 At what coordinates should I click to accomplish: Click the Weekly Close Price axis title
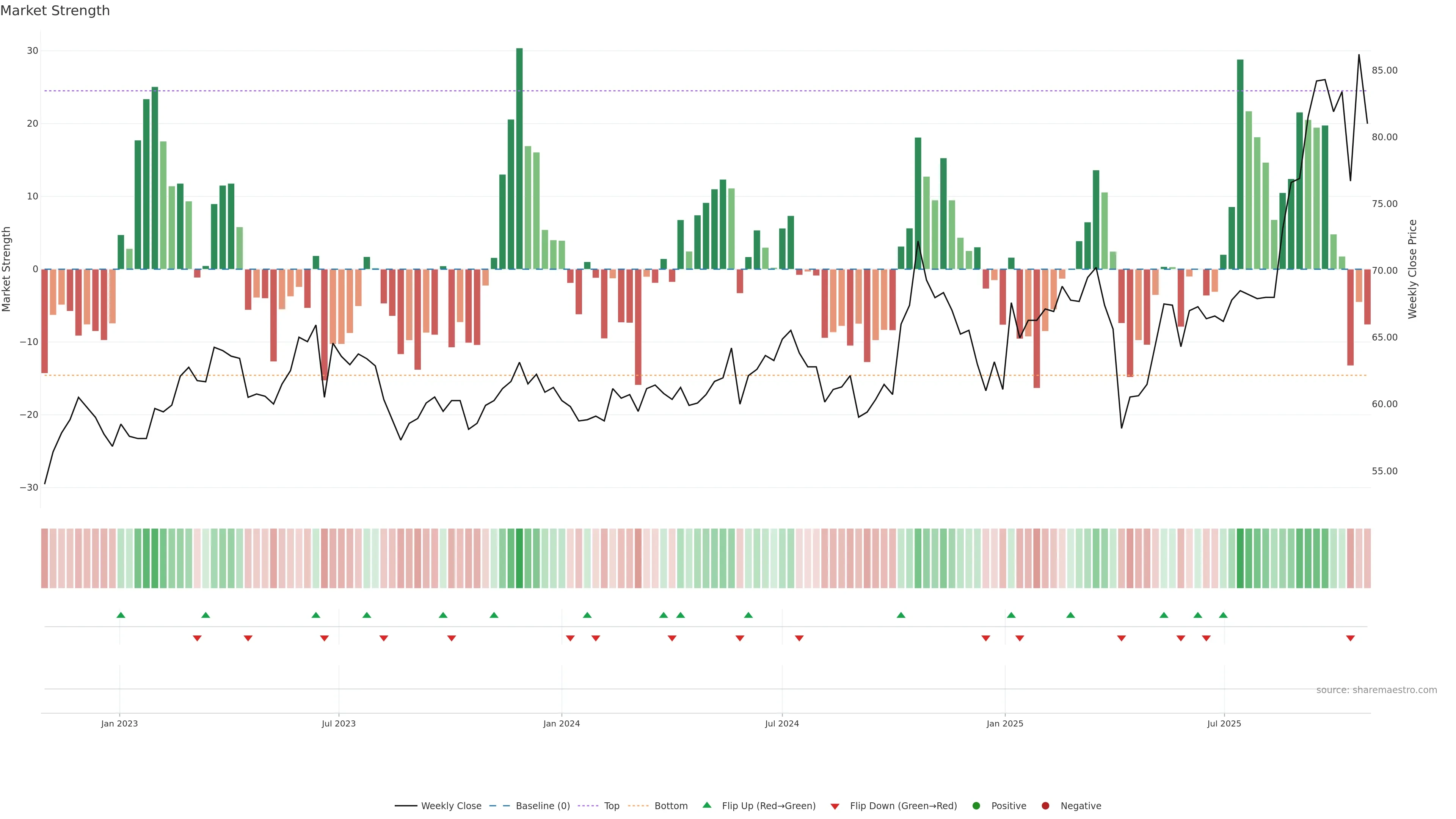tap(1412, 269)
